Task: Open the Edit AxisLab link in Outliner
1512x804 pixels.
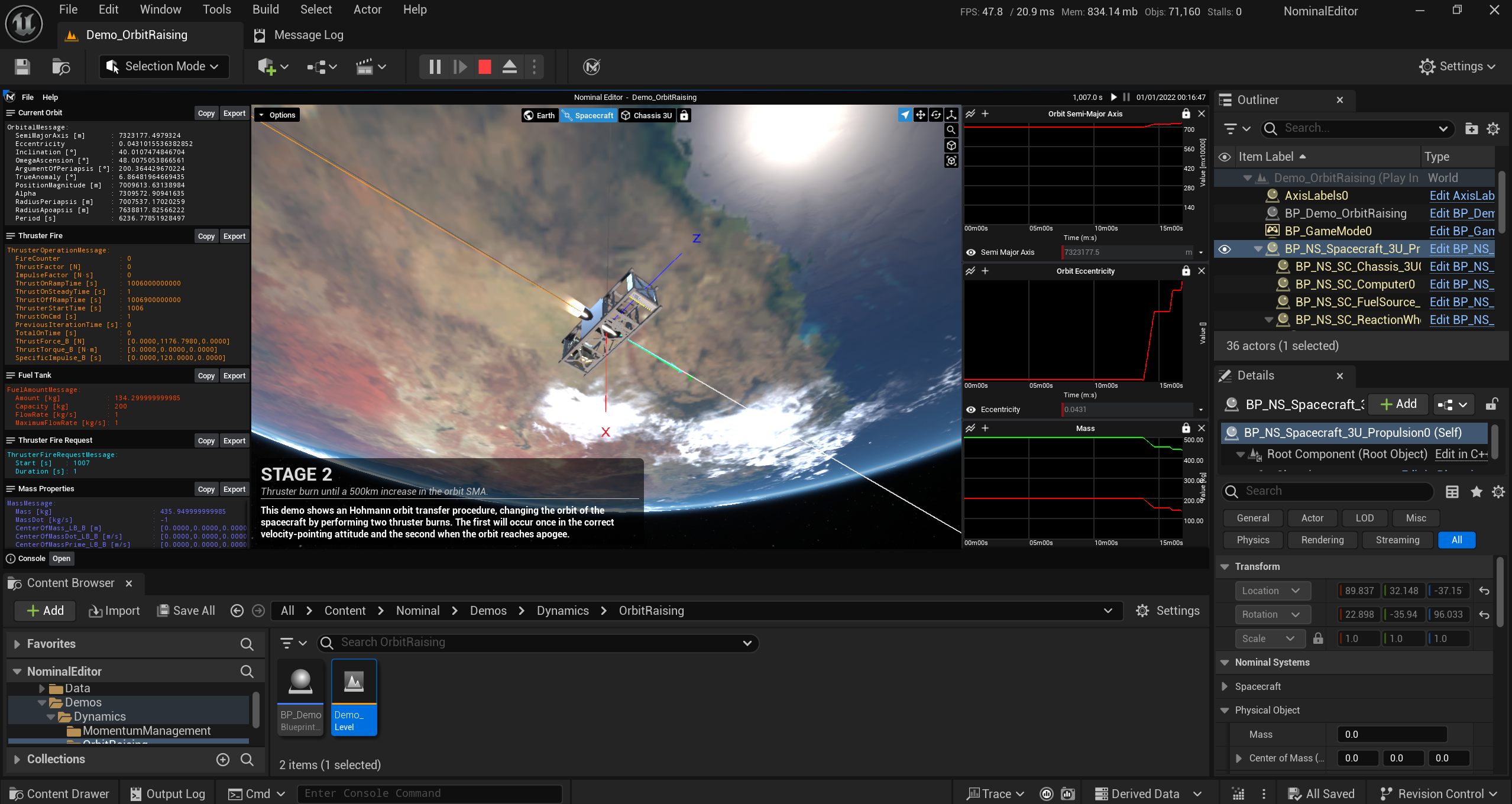Action: pyautogui.click(x=1462, y=196)
